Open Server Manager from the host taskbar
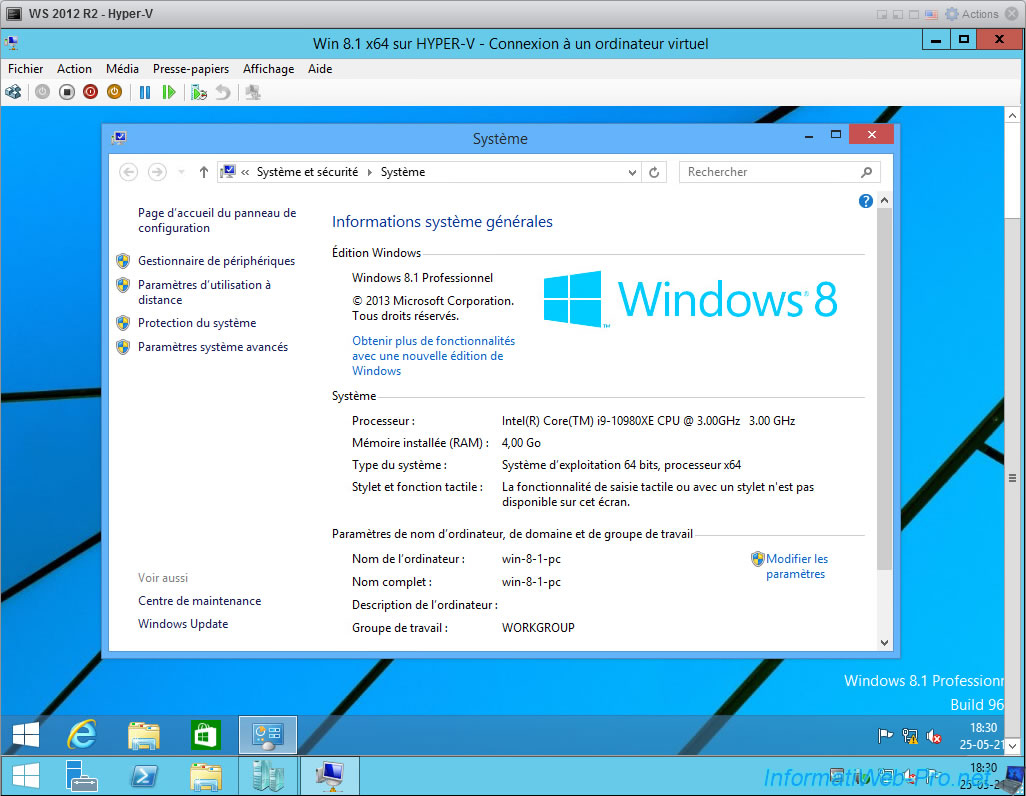The image size is (1026, 796). click(82, 776)
